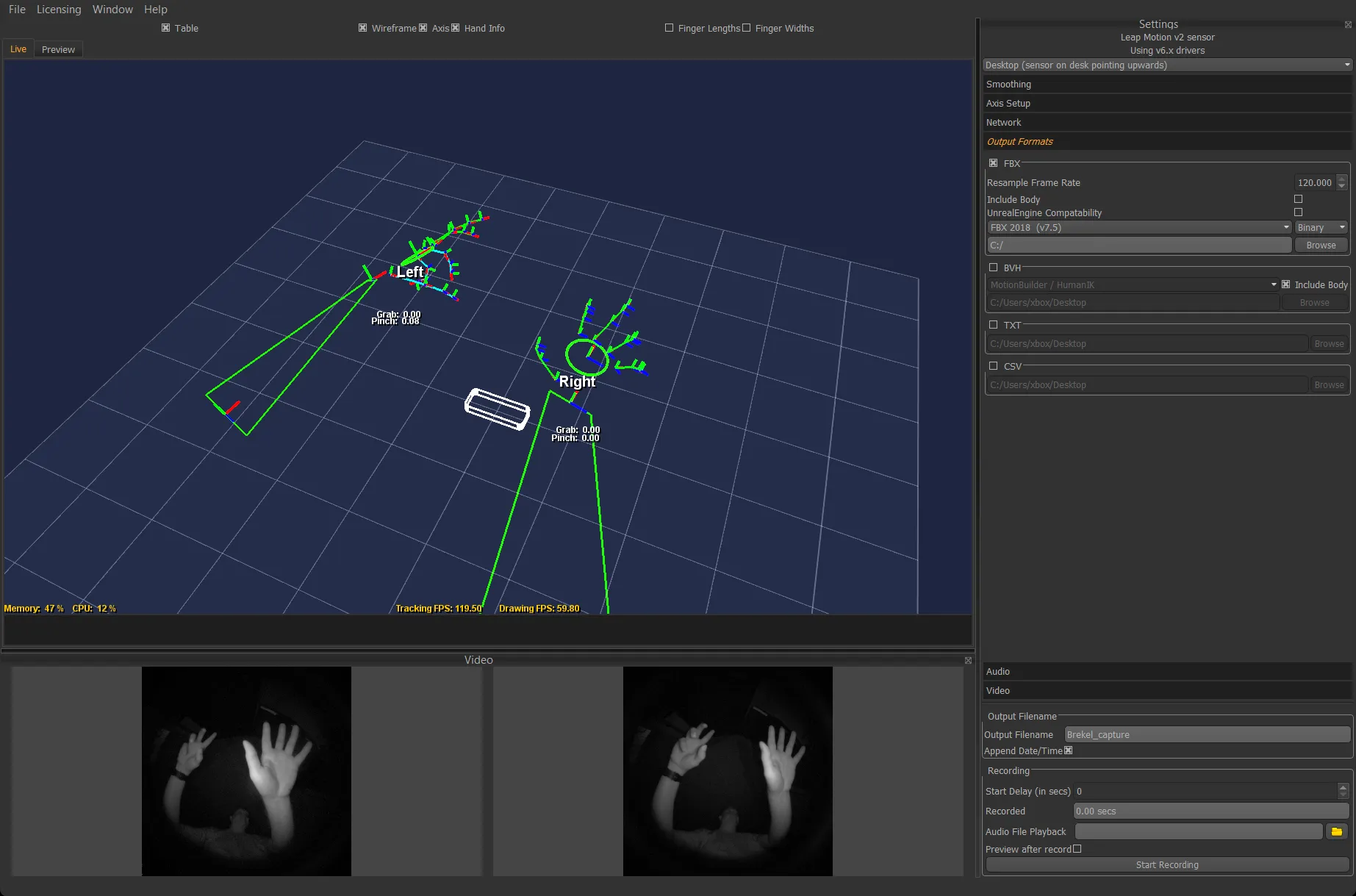The width and height of the screenshot is (1356, 896).
Task: Switch to the Preview tab
Action: coord(58,49)
